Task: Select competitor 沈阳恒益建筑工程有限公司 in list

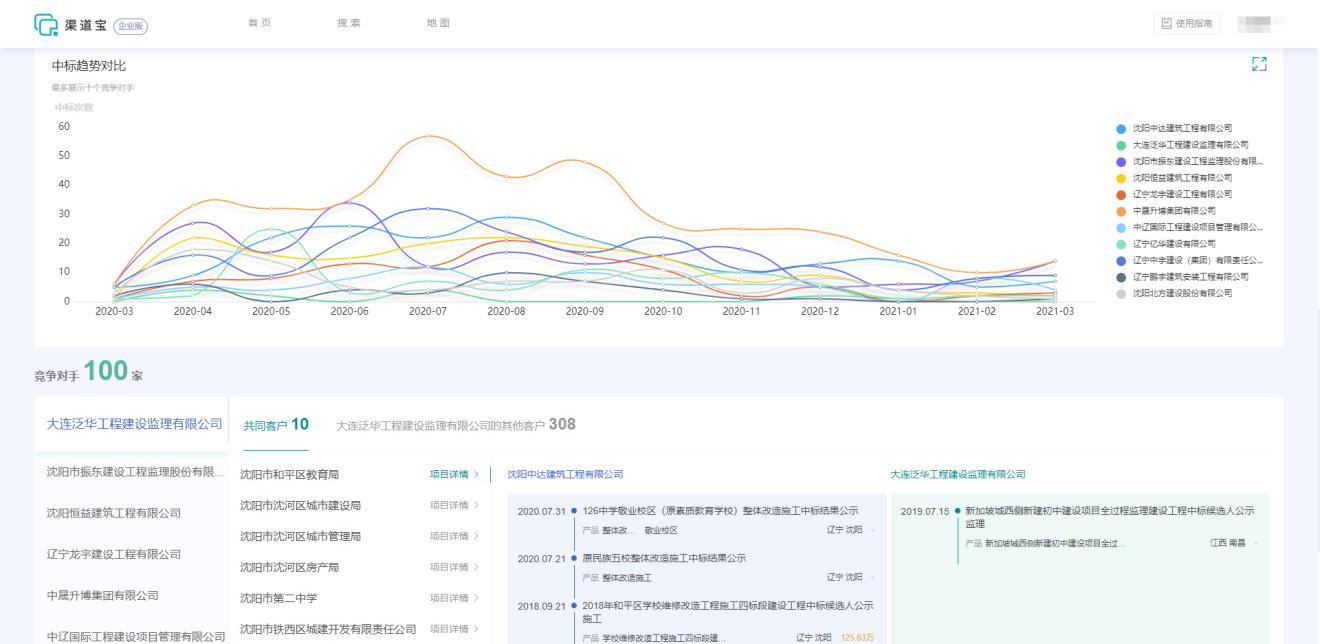Action: 114,513
